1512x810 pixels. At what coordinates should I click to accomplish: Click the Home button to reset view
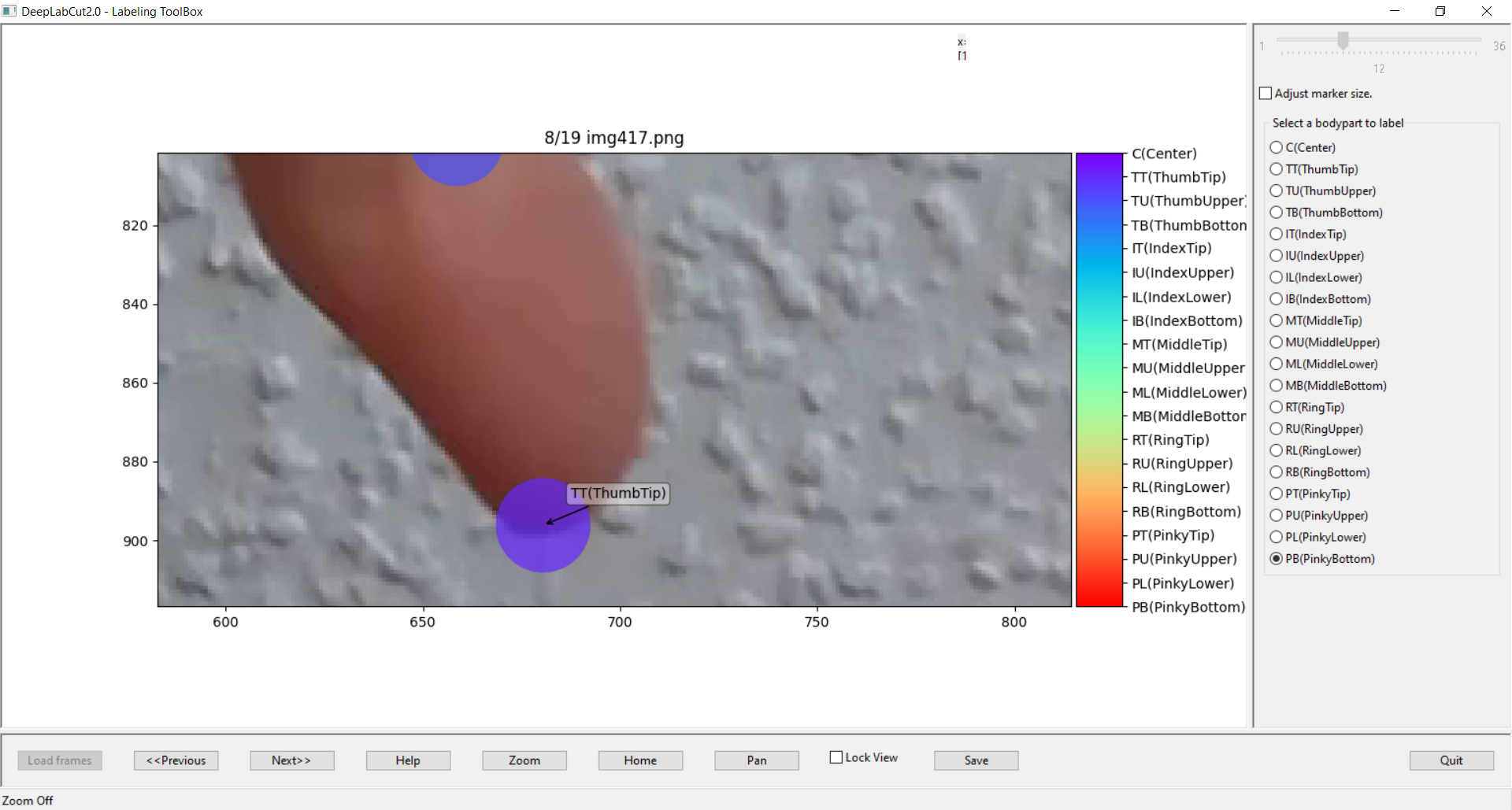click(640, 760)
